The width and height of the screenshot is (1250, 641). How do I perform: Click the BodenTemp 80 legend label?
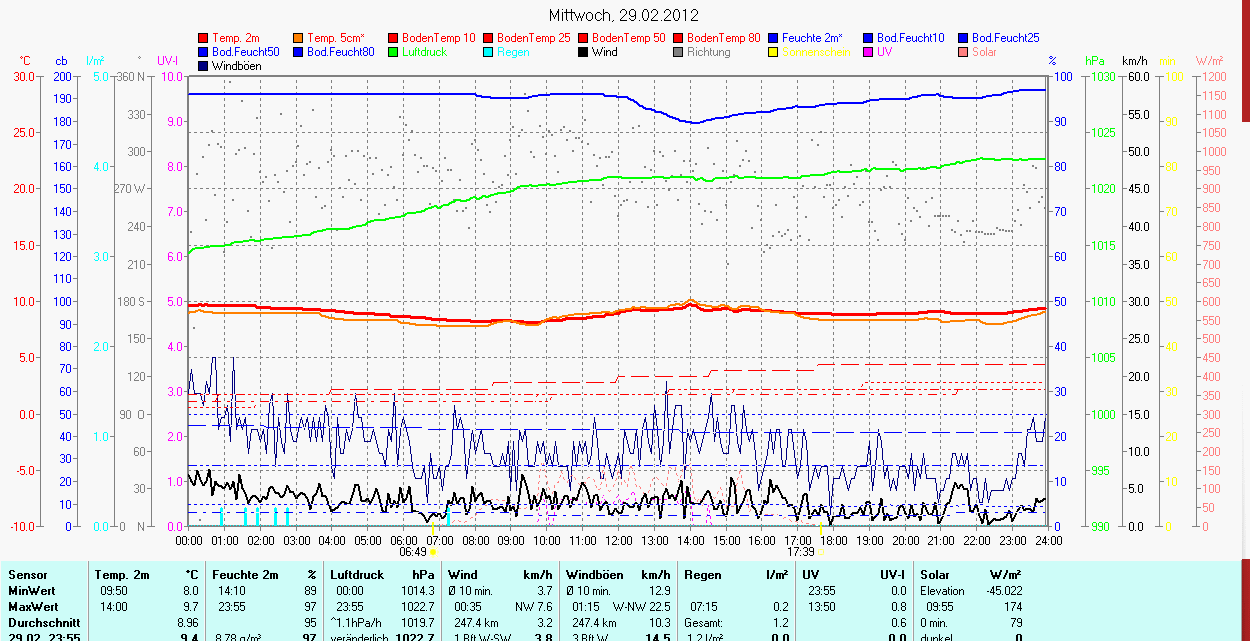(x=724, y=38)
